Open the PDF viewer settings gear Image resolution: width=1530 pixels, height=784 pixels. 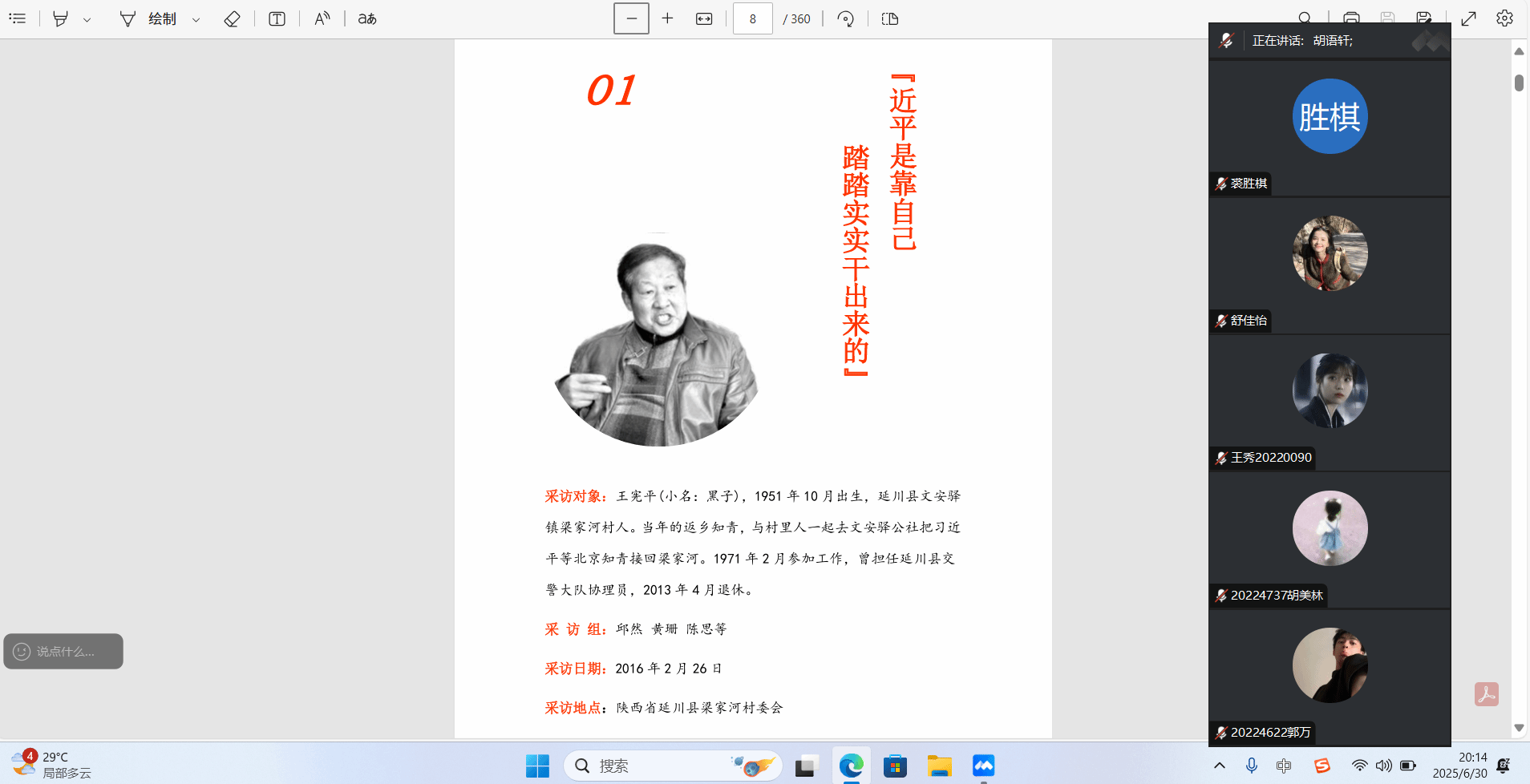pyautogui.click(x=1504, y=18)
